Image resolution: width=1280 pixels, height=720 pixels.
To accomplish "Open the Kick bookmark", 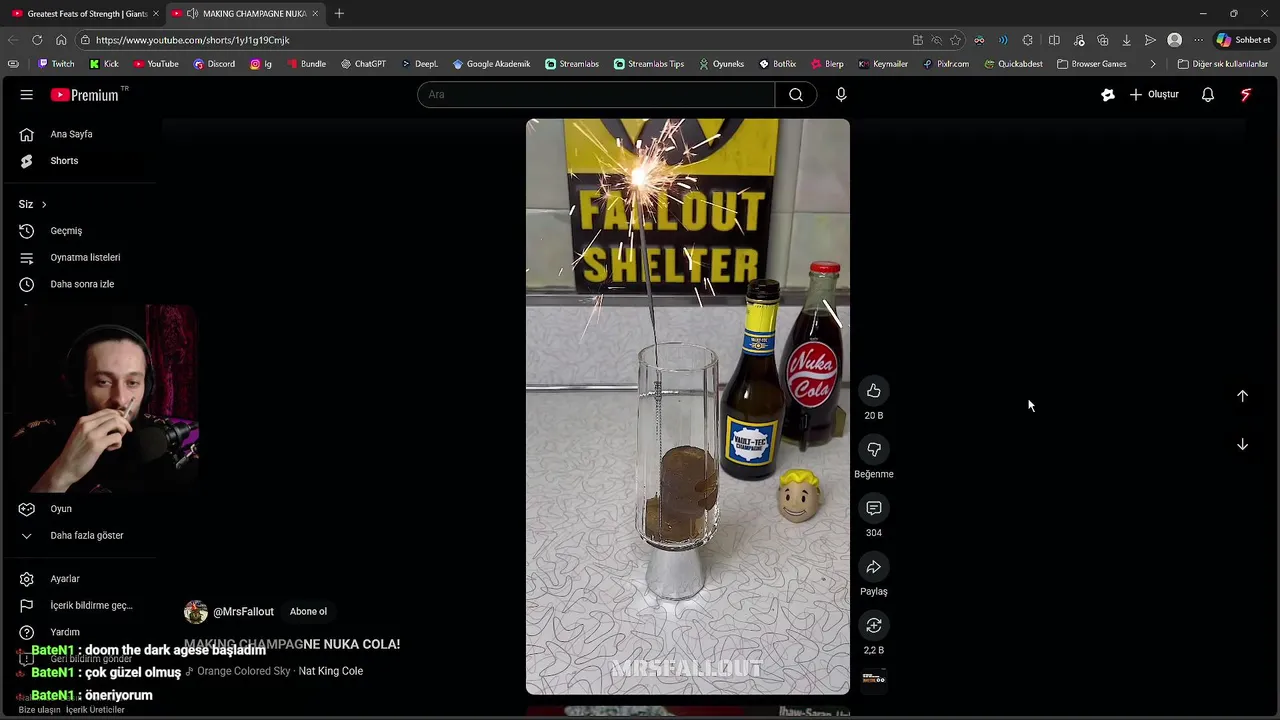I will [104, 64].
